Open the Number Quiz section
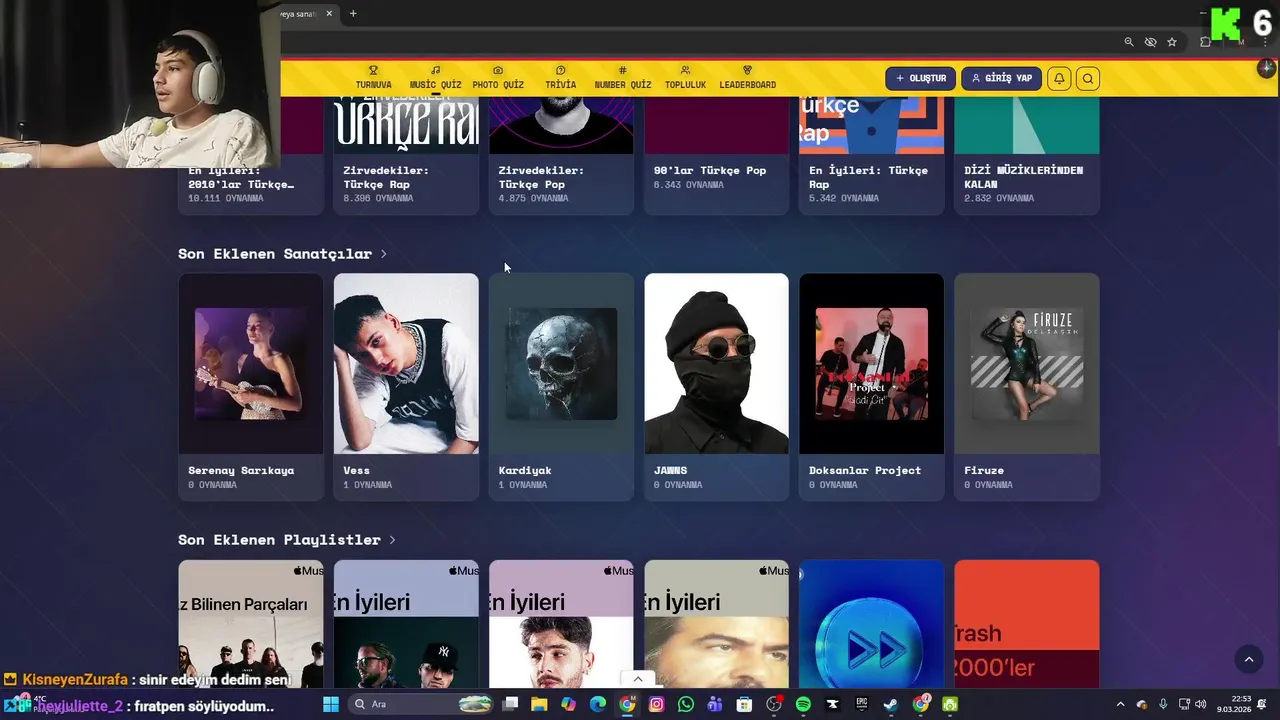The height and width of the screenshot is (720, 1280). pyautogui.click(x=622, y=78)
